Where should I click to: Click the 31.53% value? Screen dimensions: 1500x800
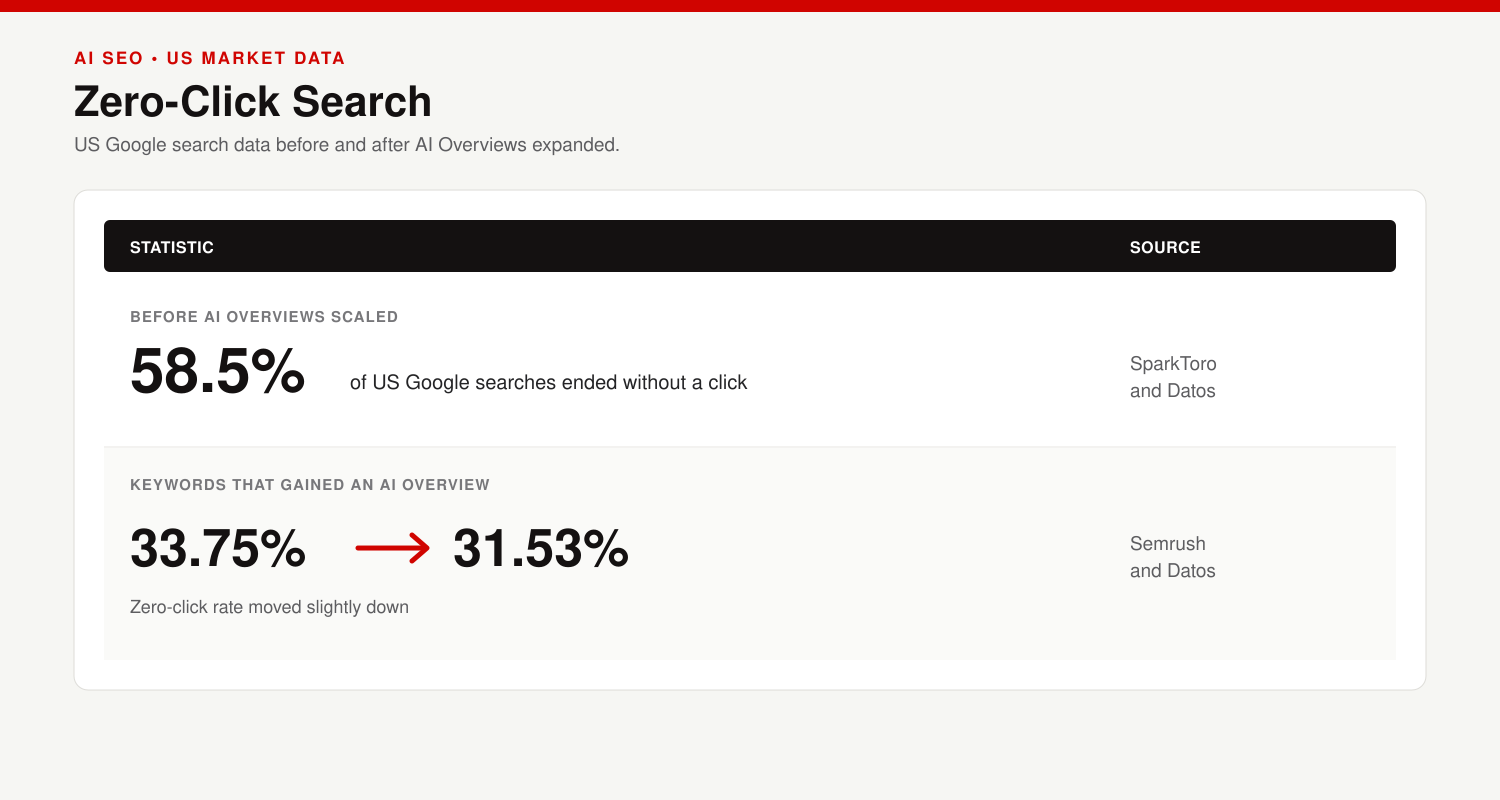(541, 548)
